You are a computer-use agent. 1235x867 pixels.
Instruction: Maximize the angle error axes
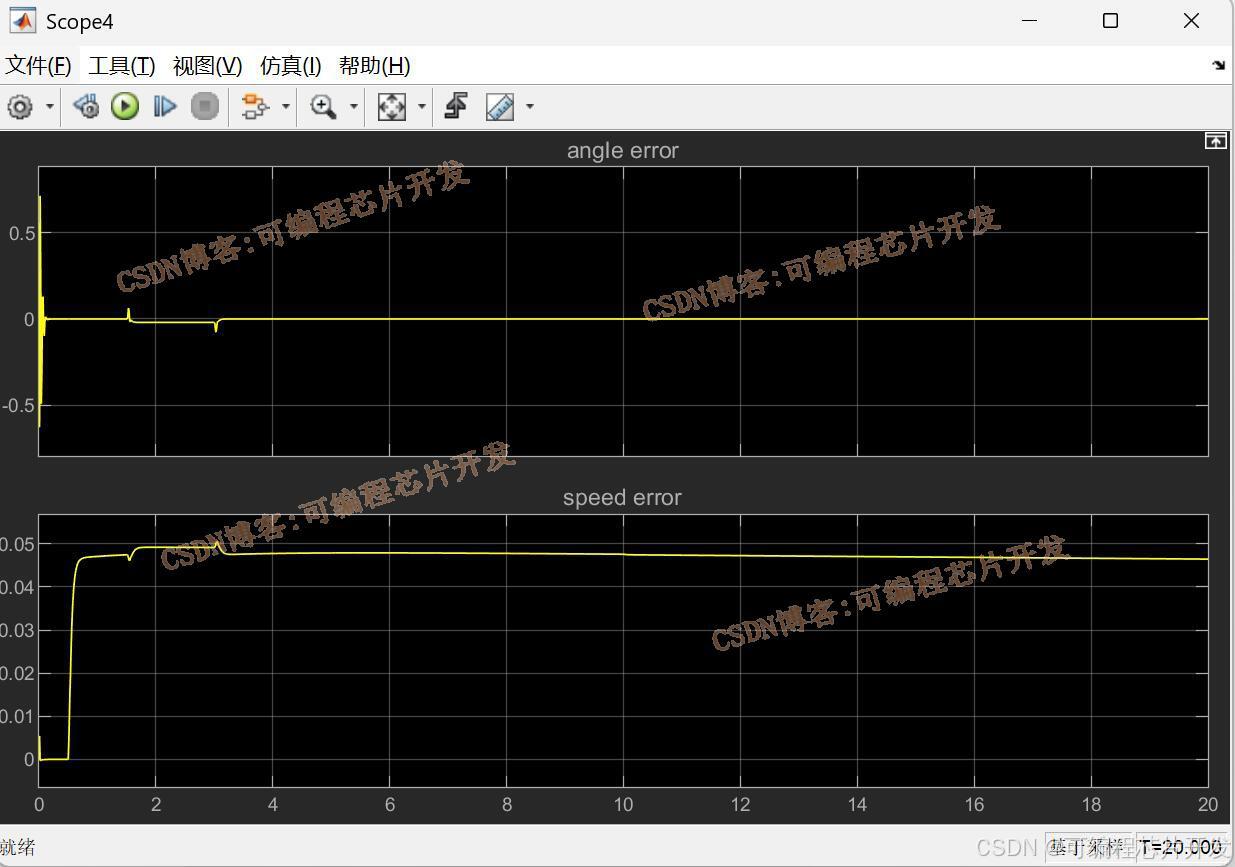1215,141
